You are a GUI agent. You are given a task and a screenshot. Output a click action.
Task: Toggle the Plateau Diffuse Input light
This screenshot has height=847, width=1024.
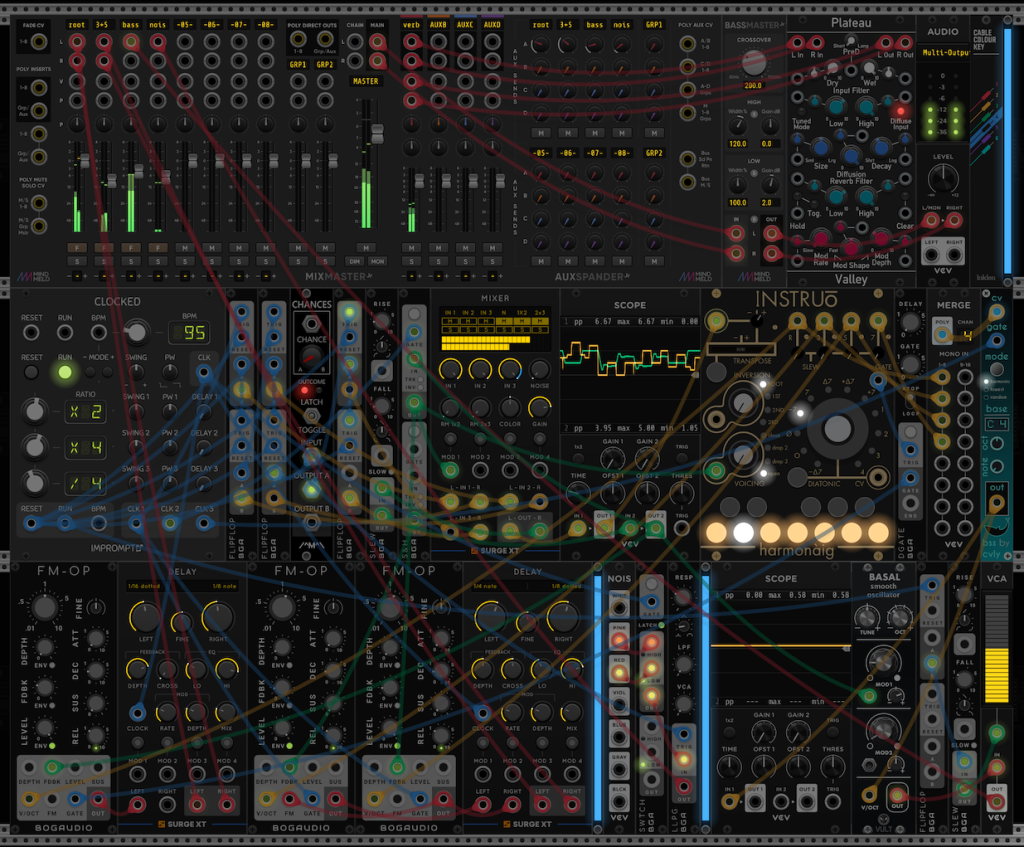click(x=900, y=111)
